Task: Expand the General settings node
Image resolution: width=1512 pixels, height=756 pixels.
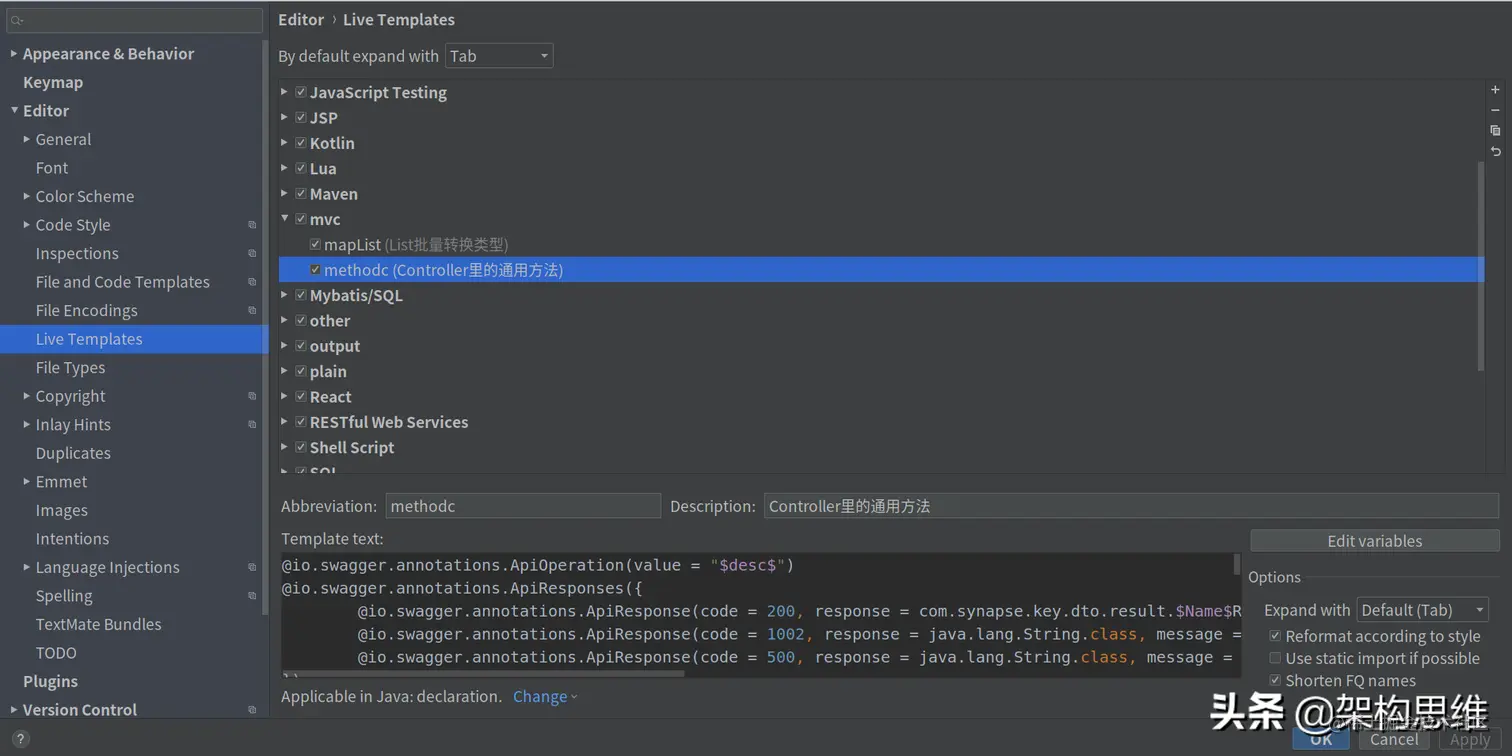Action: pos(27,139)
